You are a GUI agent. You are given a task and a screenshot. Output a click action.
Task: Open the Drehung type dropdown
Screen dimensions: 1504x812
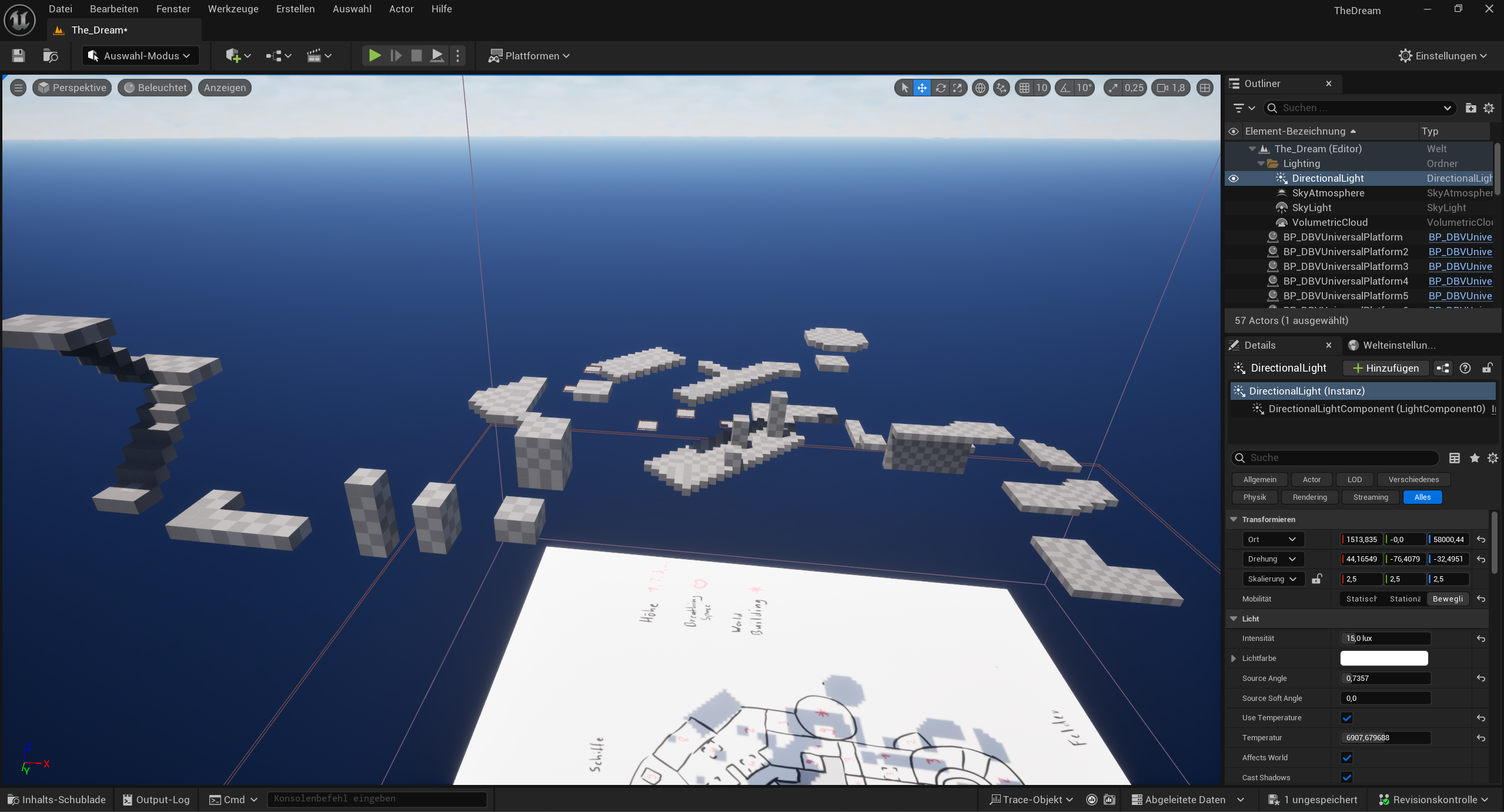pos(1272,559)
